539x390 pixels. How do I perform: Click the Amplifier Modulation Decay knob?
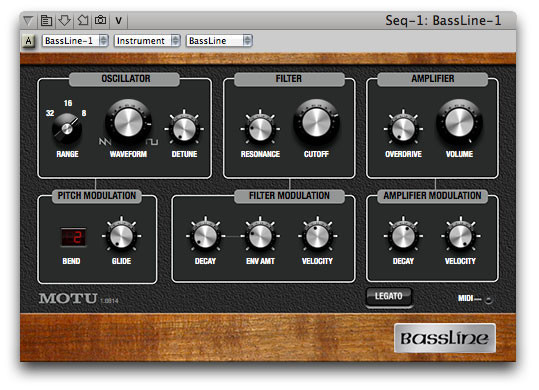coord(403,236)
